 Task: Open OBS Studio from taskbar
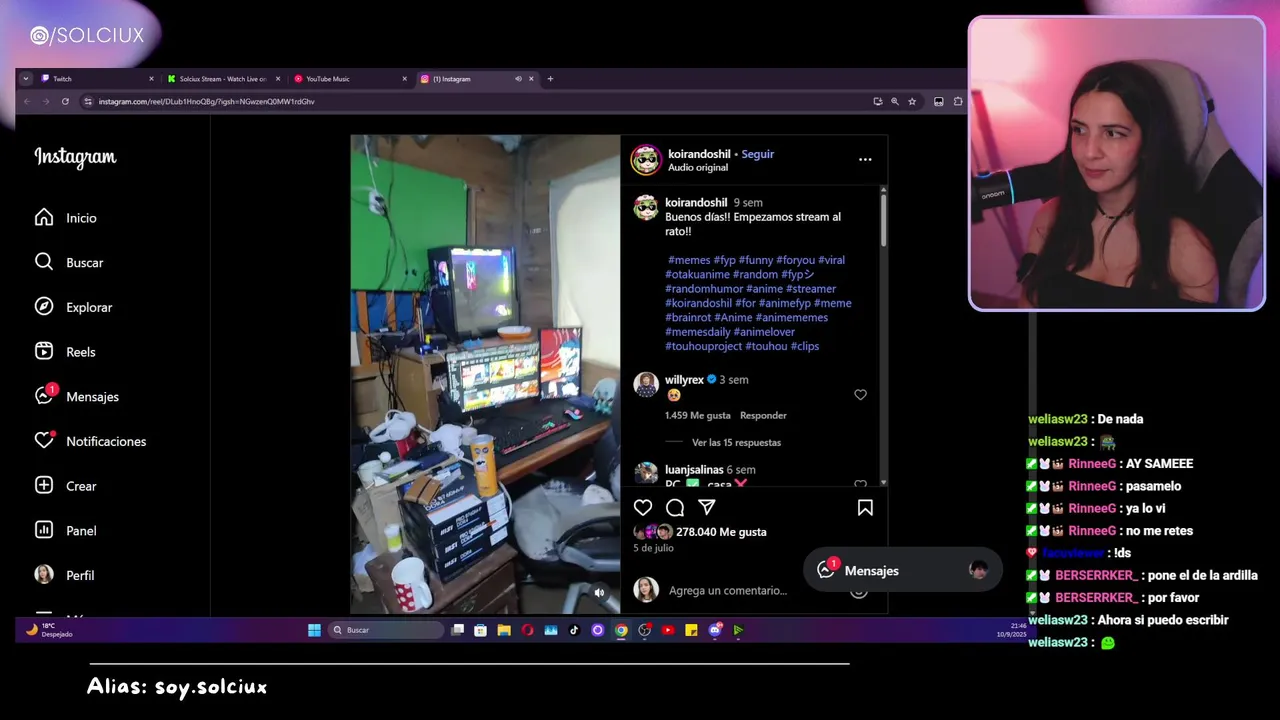click(645, 630)
